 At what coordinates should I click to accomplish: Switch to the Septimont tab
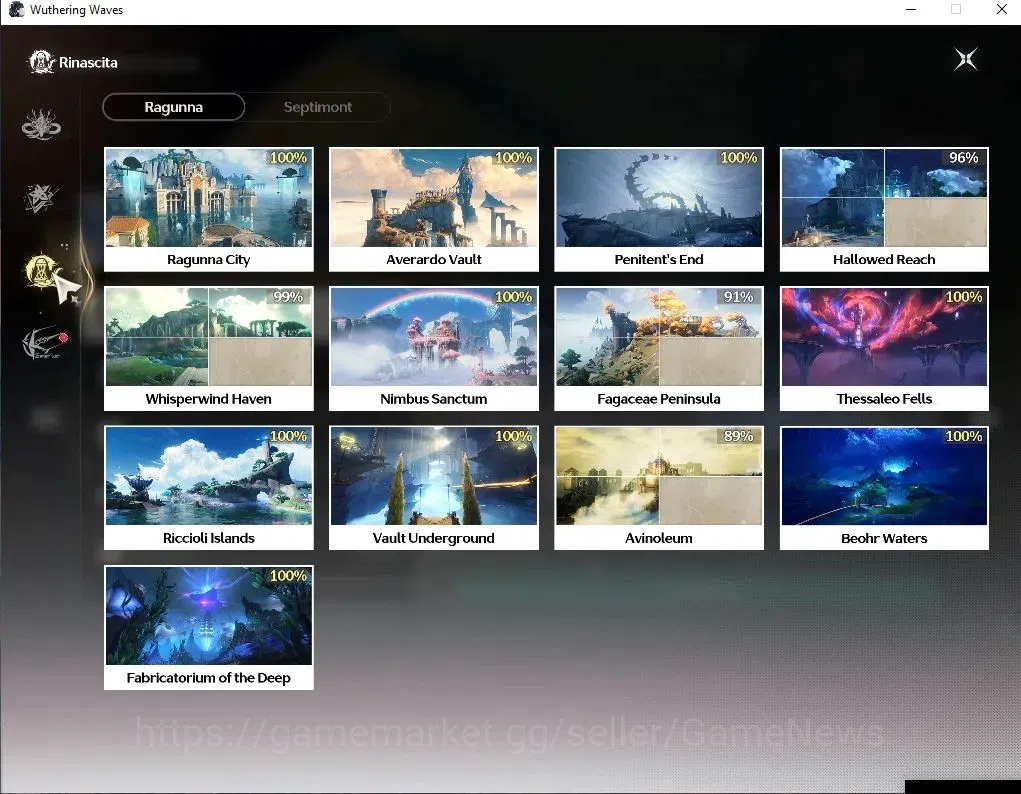[x=318, y=107]
